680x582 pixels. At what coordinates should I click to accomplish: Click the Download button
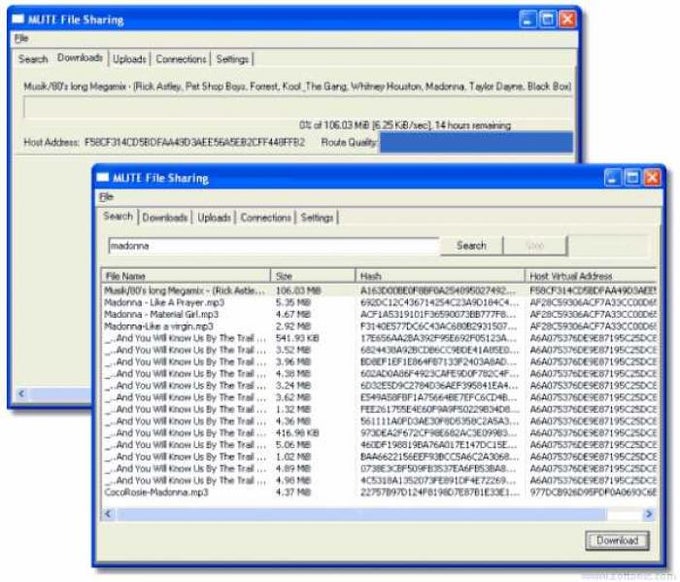(x=617, y=540)
